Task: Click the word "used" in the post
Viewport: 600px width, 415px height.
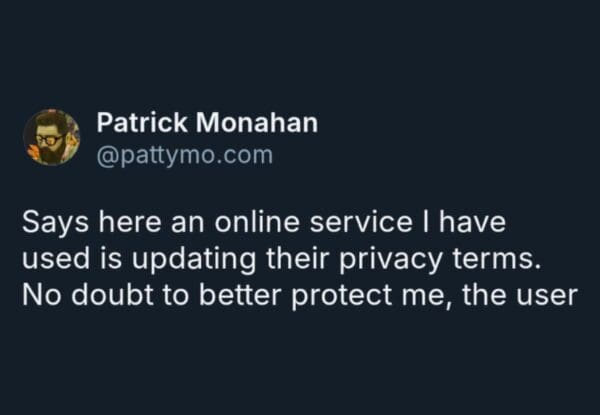Action: click(x=49, y=258)
